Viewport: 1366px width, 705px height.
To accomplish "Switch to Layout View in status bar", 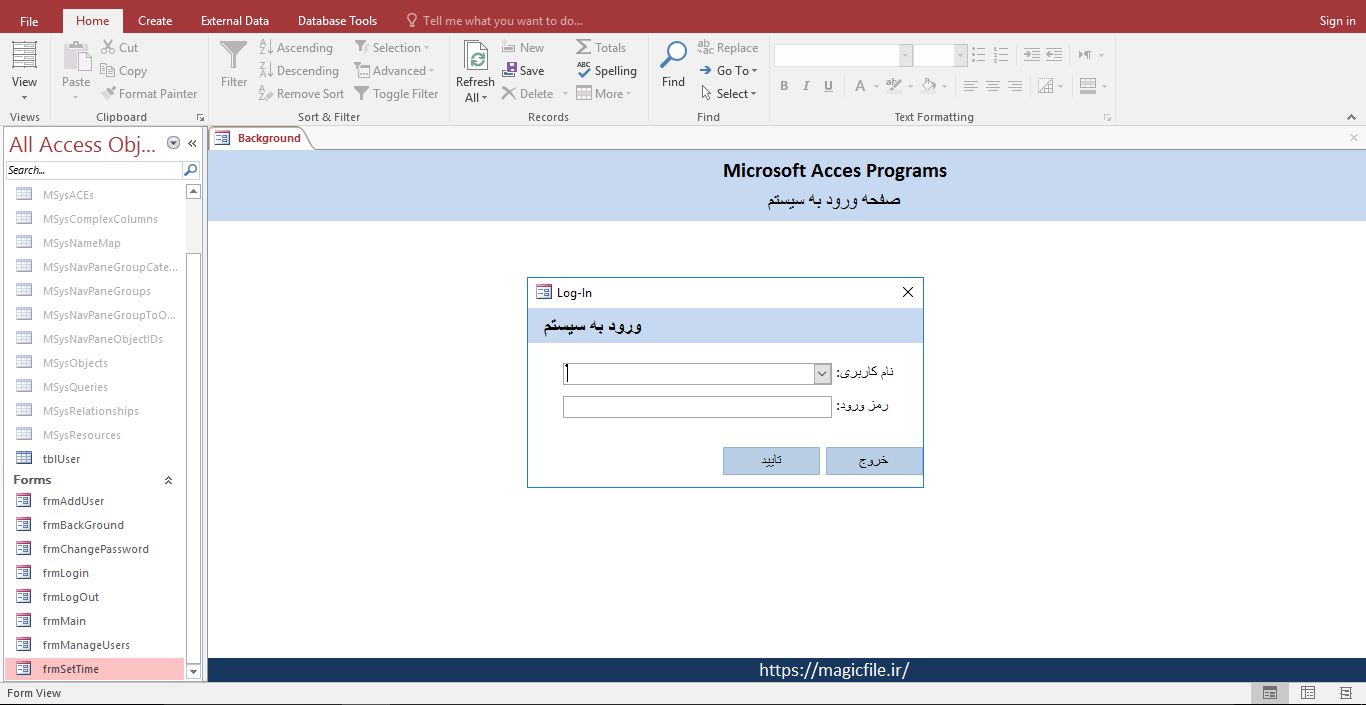I will [x=1308, y=693].
